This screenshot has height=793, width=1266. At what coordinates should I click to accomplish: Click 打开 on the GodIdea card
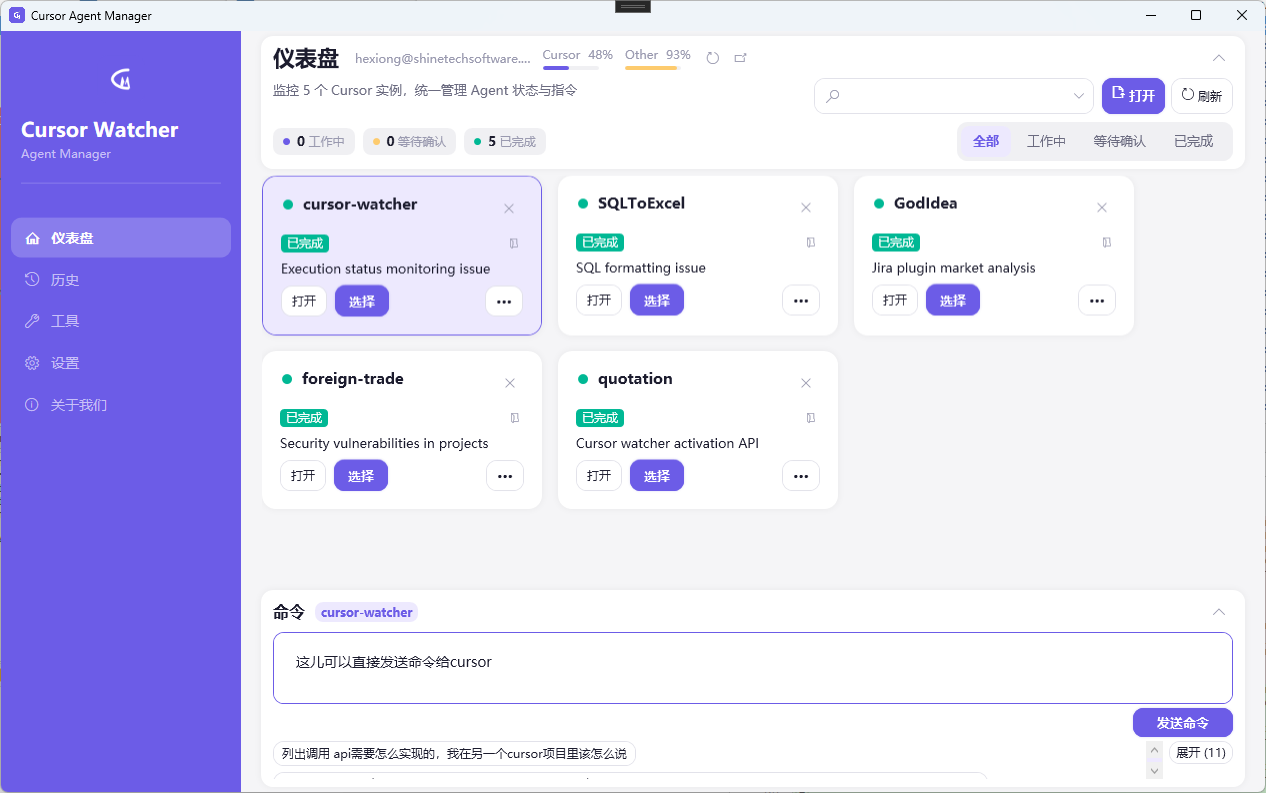(895, 300)
